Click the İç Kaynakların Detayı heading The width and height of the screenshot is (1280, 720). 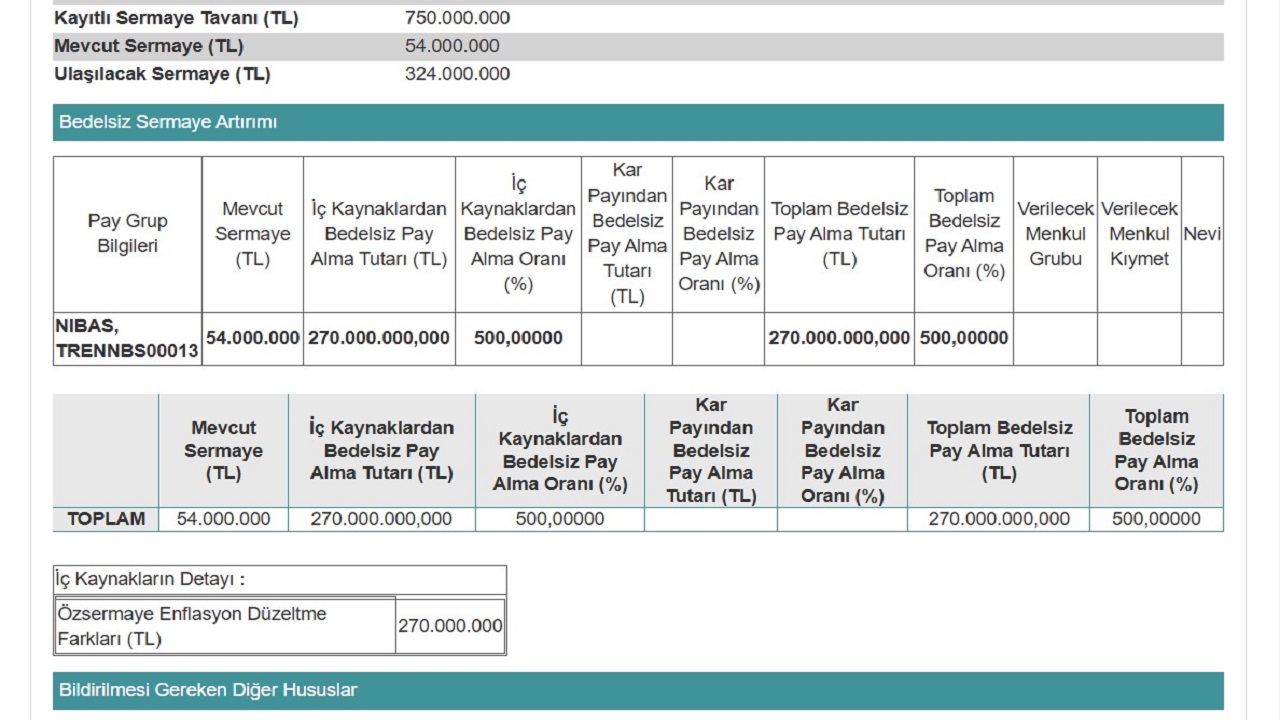151,579
